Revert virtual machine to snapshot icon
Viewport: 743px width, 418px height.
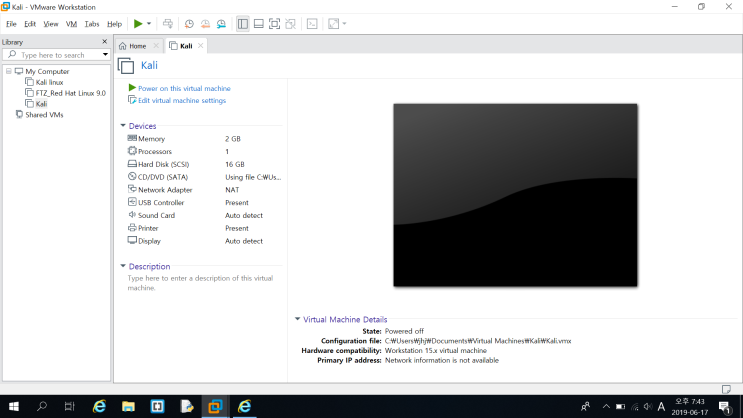[205, 24]
